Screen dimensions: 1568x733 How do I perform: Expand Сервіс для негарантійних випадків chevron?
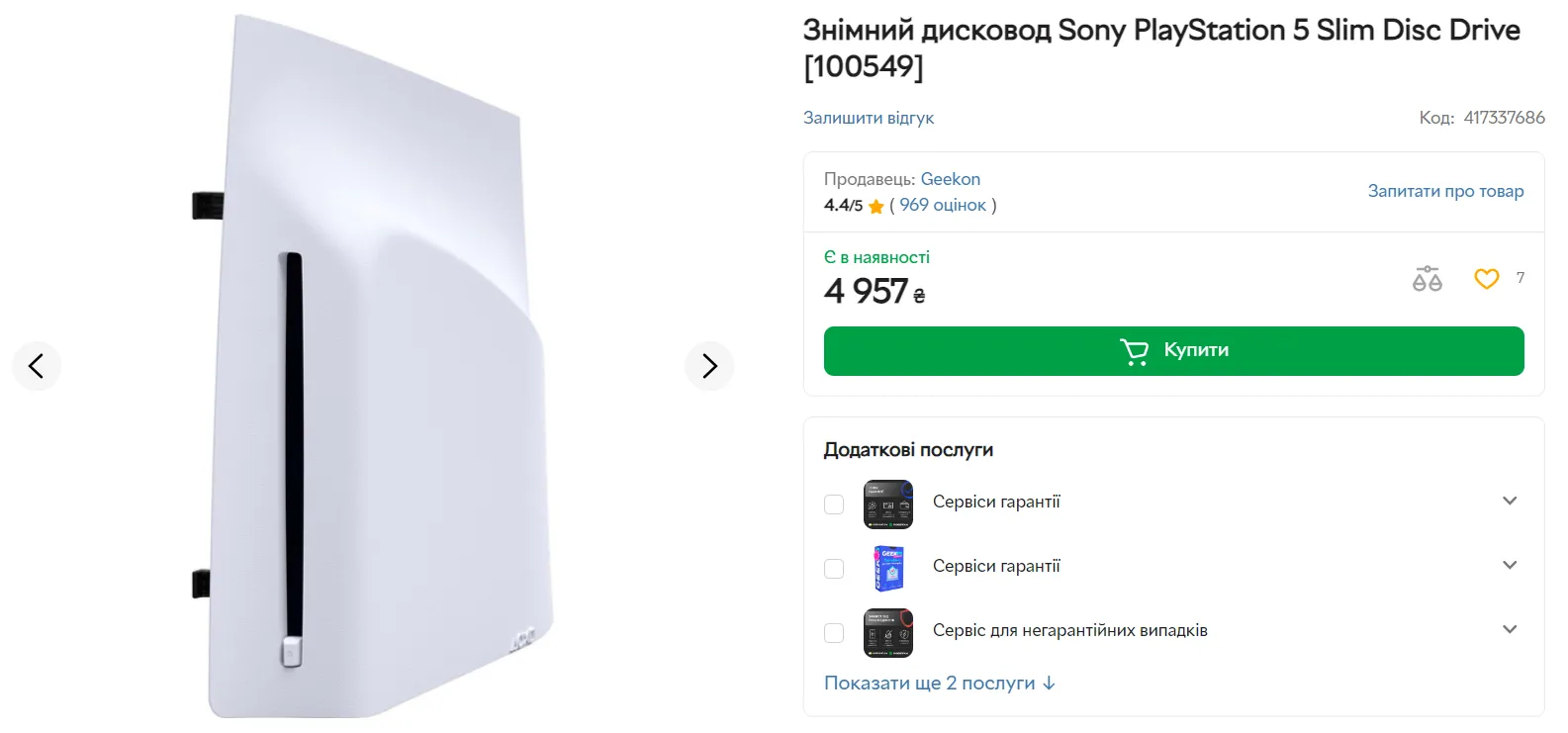tap(1510, 629)
